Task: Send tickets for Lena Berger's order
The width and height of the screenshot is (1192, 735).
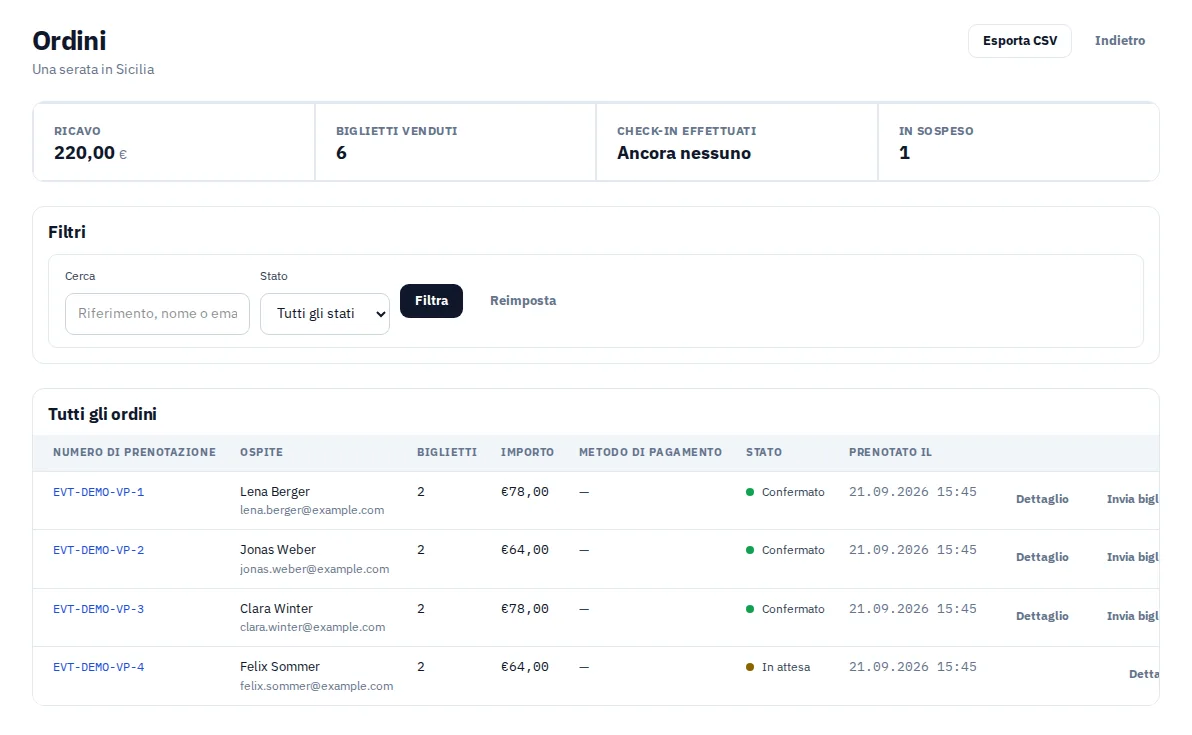Action: tap(1132, 499)
